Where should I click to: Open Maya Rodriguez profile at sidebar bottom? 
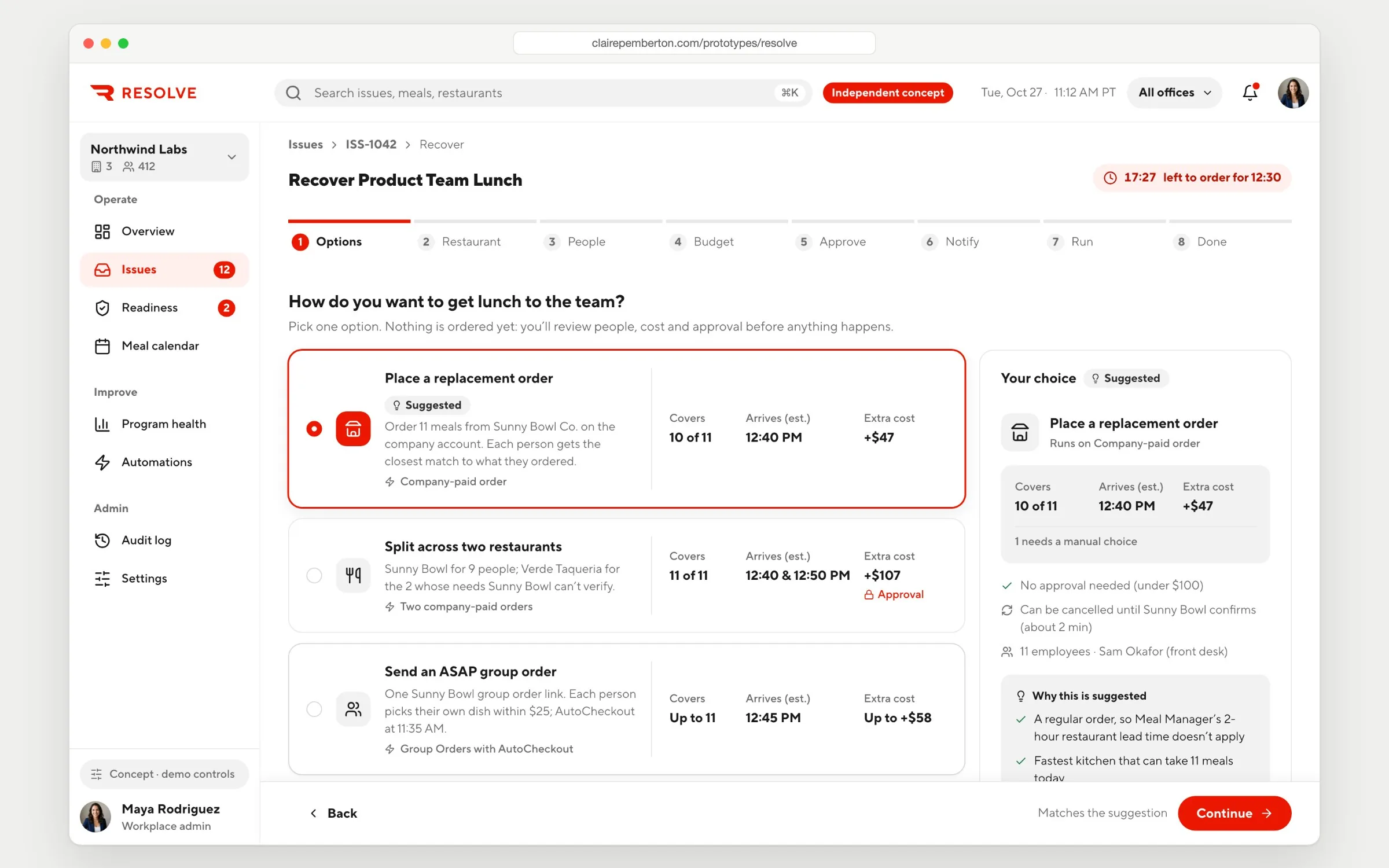pyautogui.click(x=164, y=816)
